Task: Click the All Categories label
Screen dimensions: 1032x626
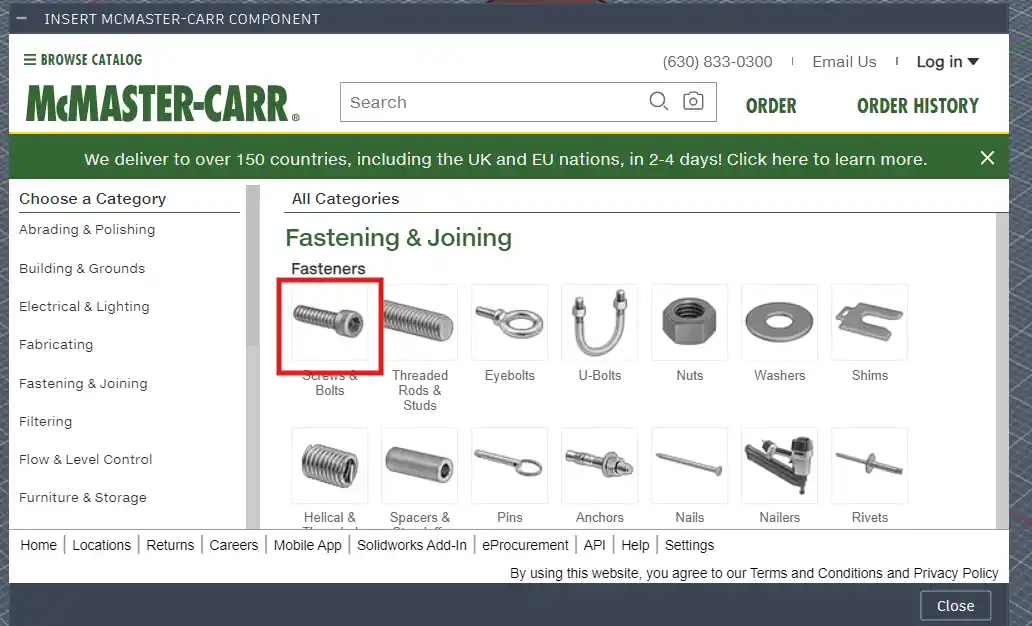Action: [x=345, y=199]
